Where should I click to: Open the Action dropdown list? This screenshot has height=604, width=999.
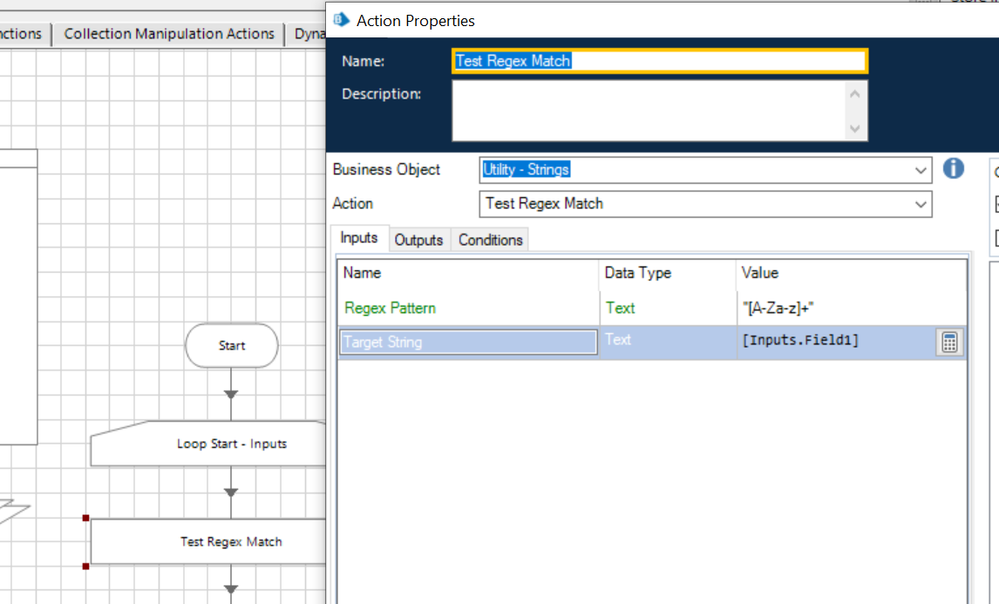(920, 204)
